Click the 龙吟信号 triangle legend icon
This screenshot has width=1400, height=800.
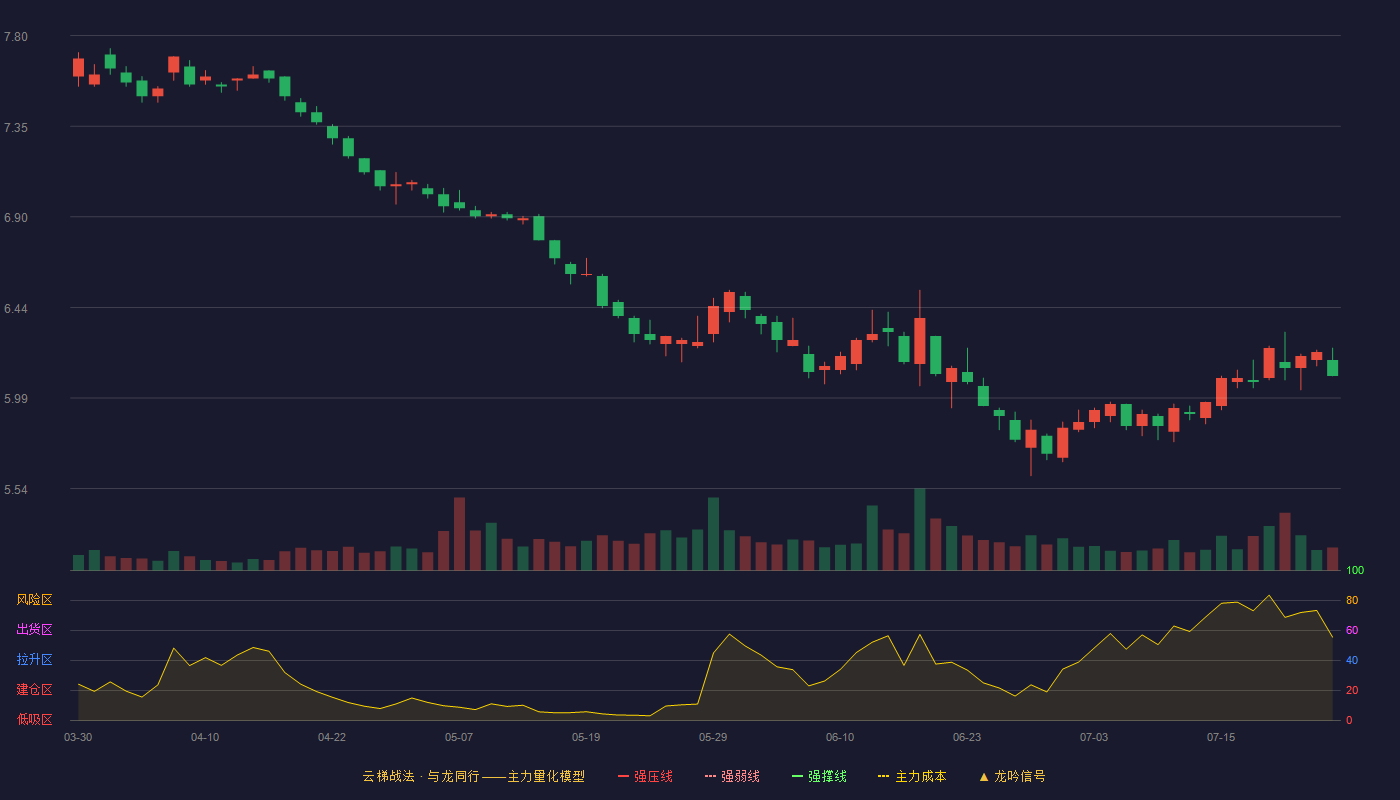(984, 776)
